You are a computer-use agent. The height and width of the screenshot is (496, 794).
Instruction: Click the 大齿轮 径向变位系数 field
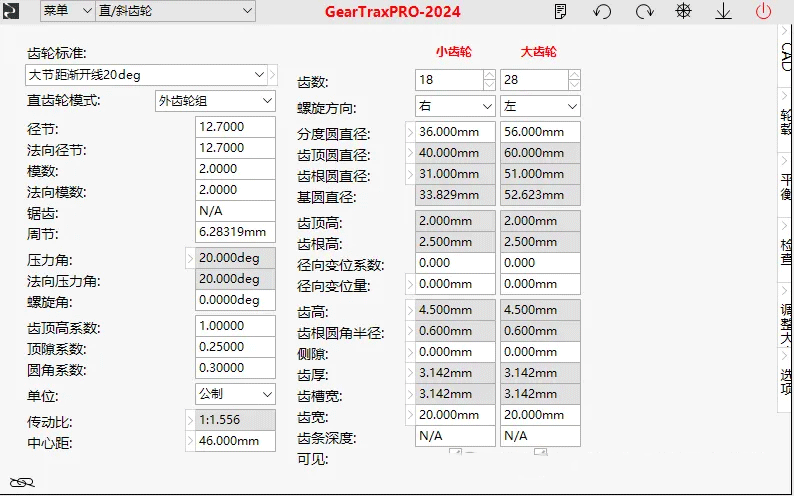pos(540,263)
